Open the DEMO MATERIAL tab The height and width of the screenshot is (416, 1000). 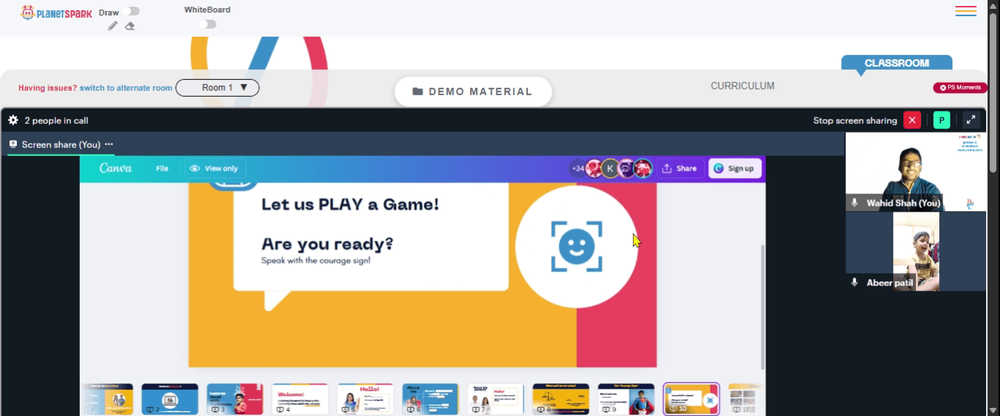tap(473, 91)
